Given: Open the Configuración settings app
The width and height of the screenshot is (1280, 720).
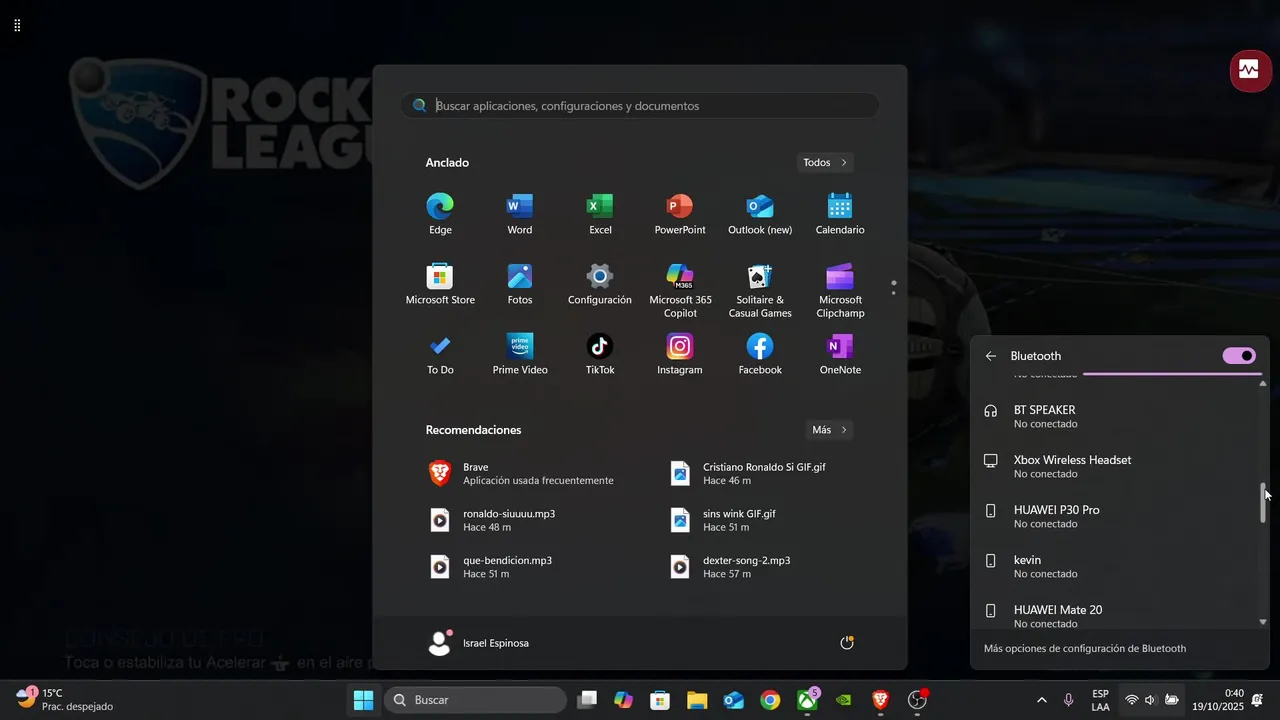Looking at the screenshot, I should (x=600, y=284).
